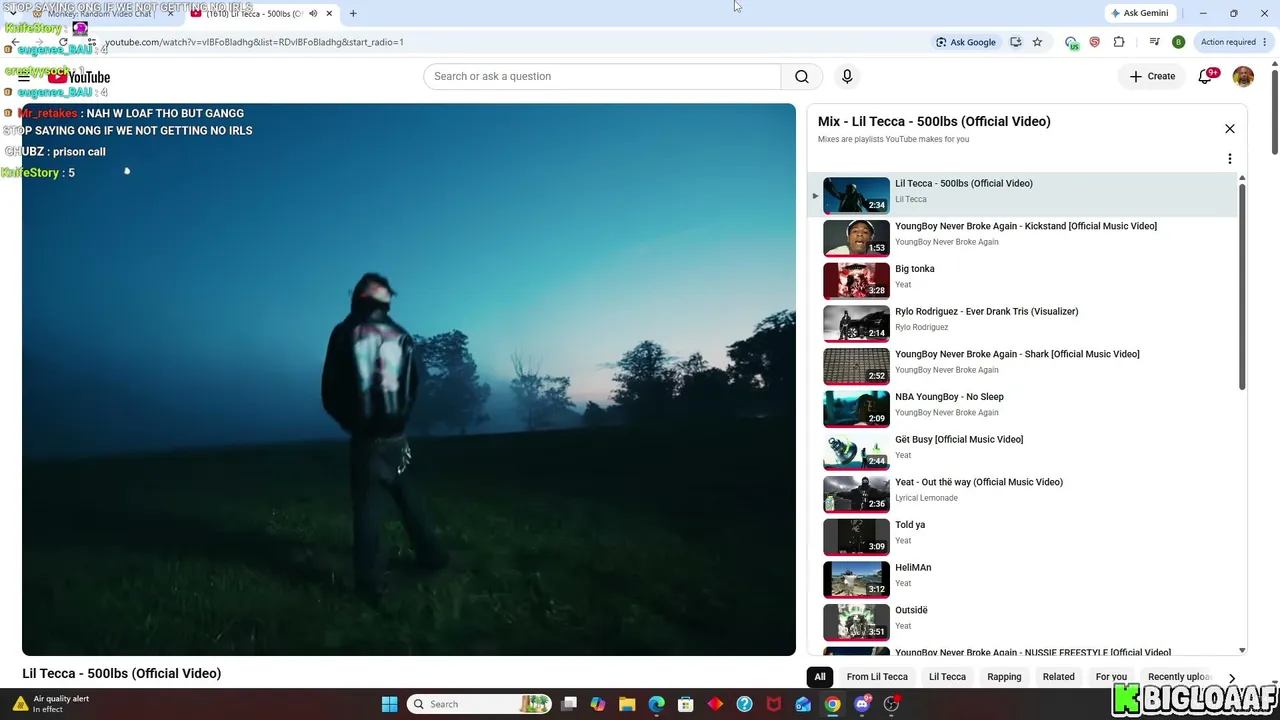The width and height of the screenshot is (1280, 720).
Task: Open the Outsidë video thumbnail
Action: 856,623
